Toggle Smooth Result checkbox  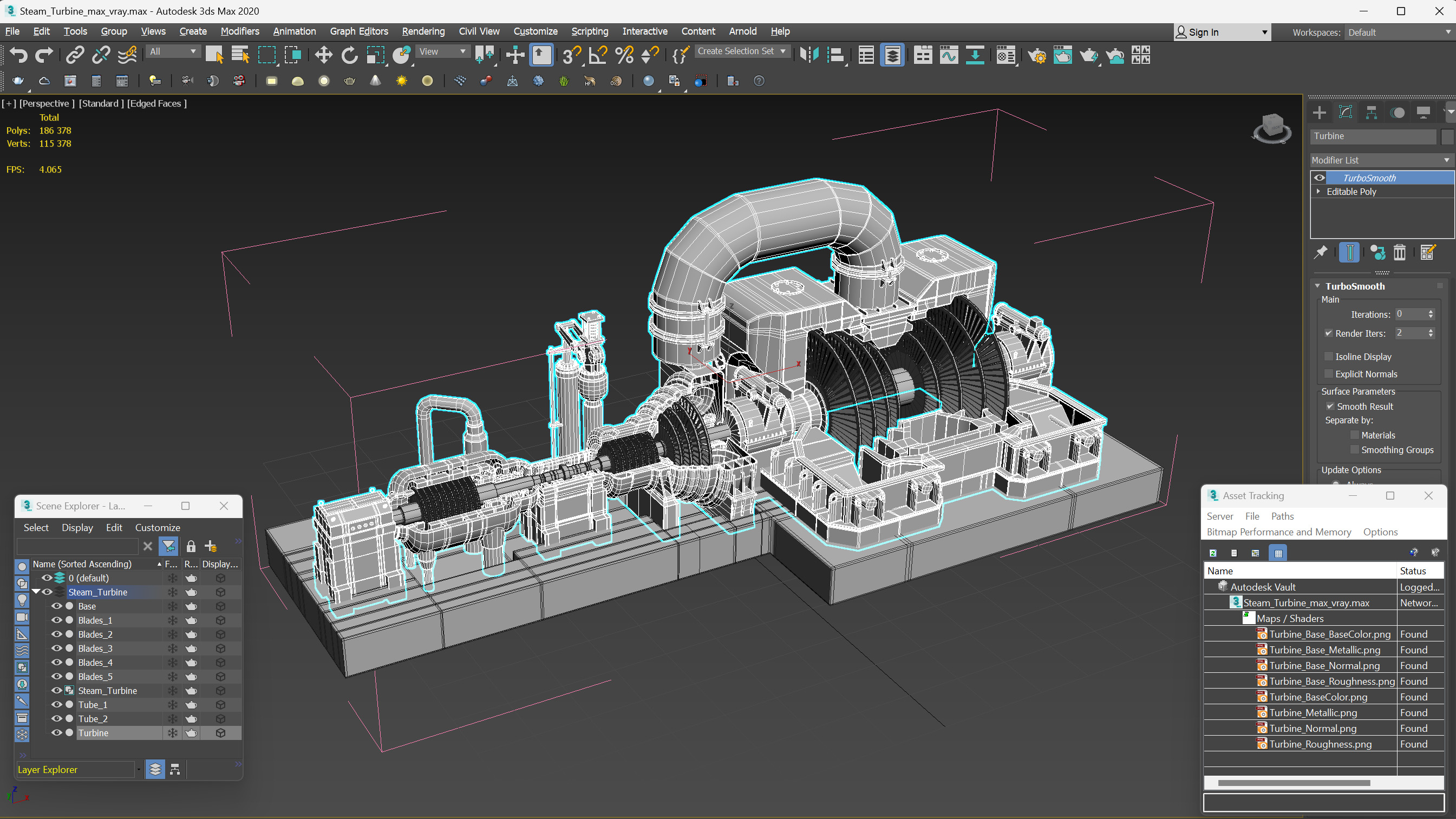[1330, 407]
